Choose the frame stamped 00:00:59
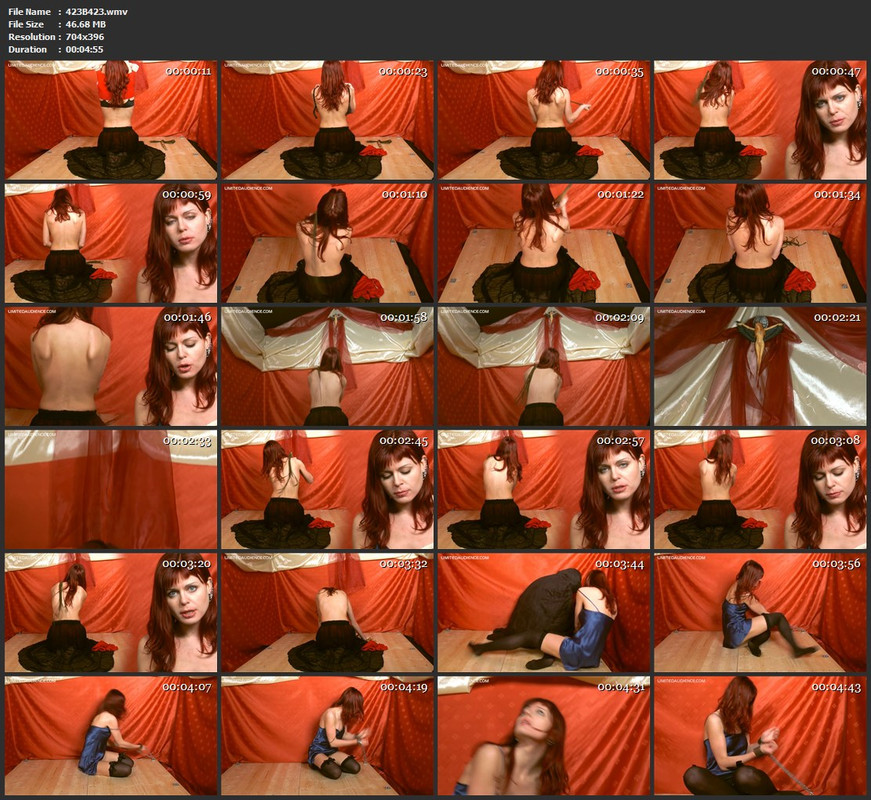871x800 pixels. [x=111, y=243]
